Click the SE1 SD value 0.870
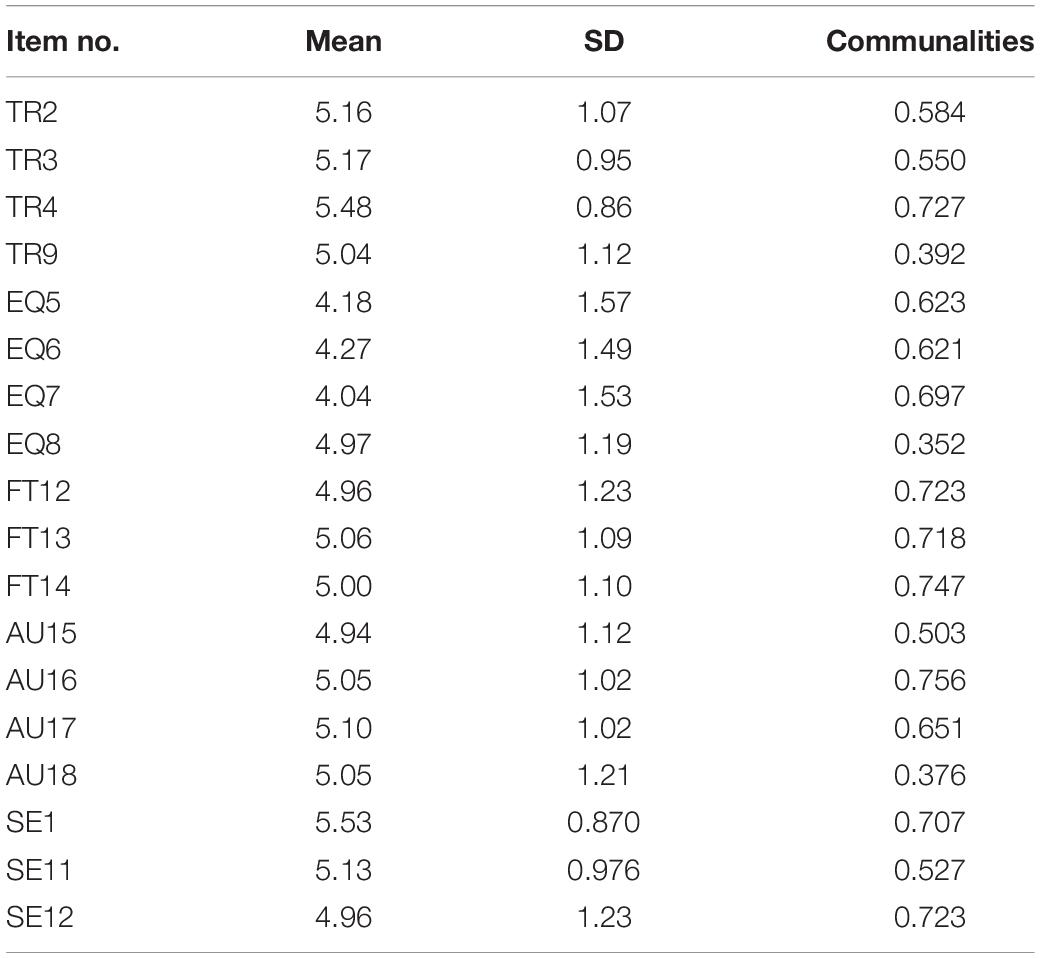This screenshot has height=958, width=1040. [604, 823]
